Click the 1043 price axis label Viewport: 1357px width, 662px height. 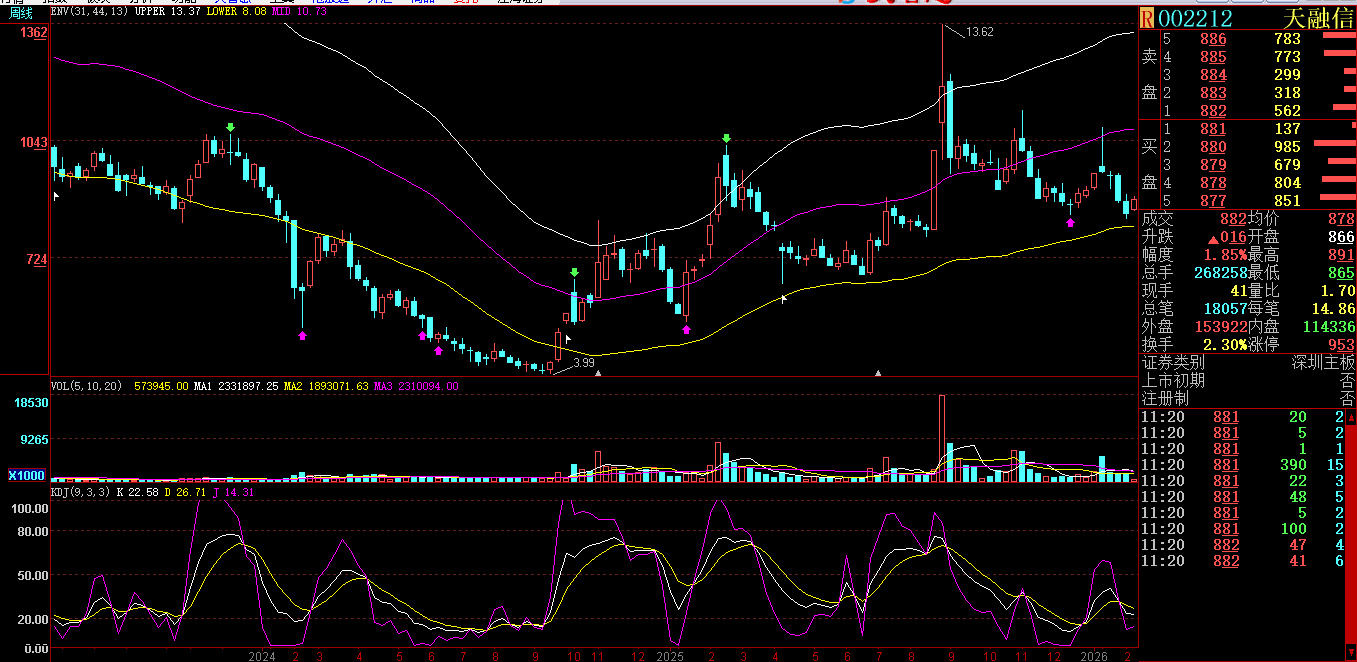click(33, 143)
